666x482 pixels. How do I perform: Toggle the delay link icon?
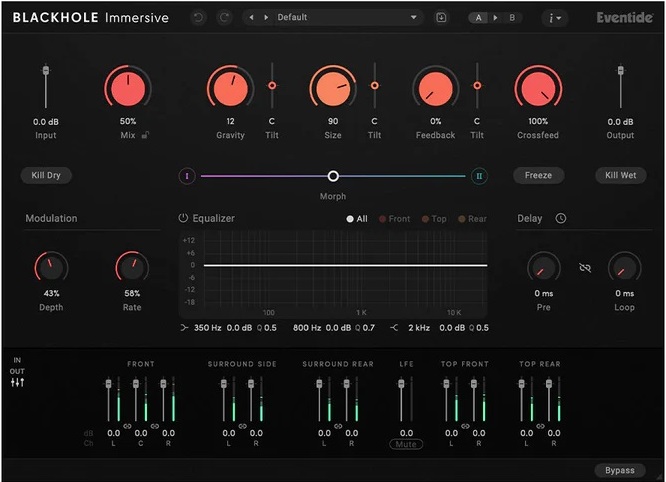pos(585,268)
